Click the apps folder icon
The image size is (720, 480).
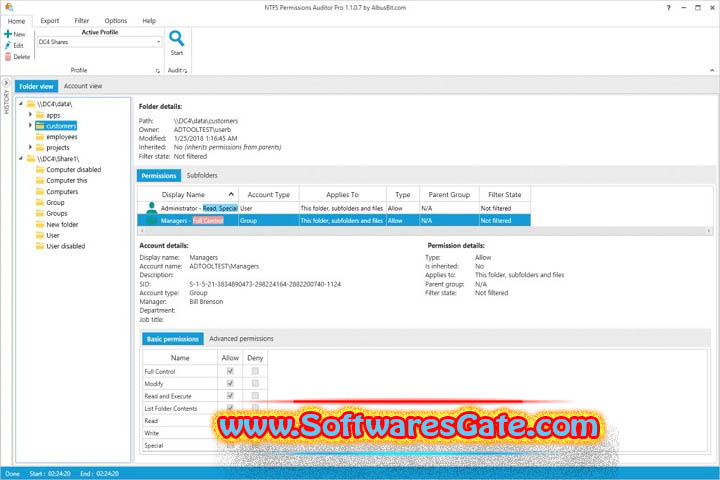pos(40,115)
